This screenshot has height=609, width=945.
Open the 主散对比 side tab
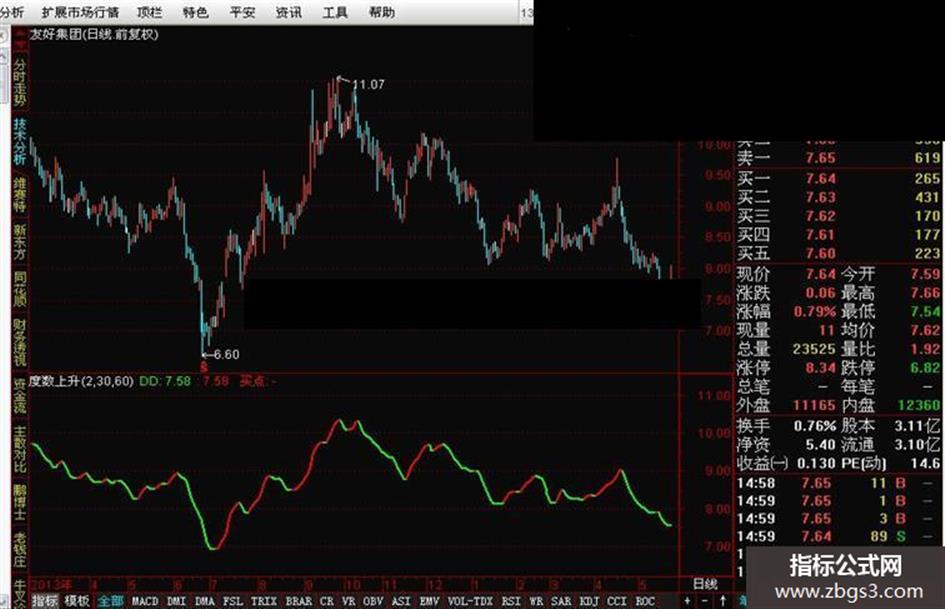tap(20, 449)
